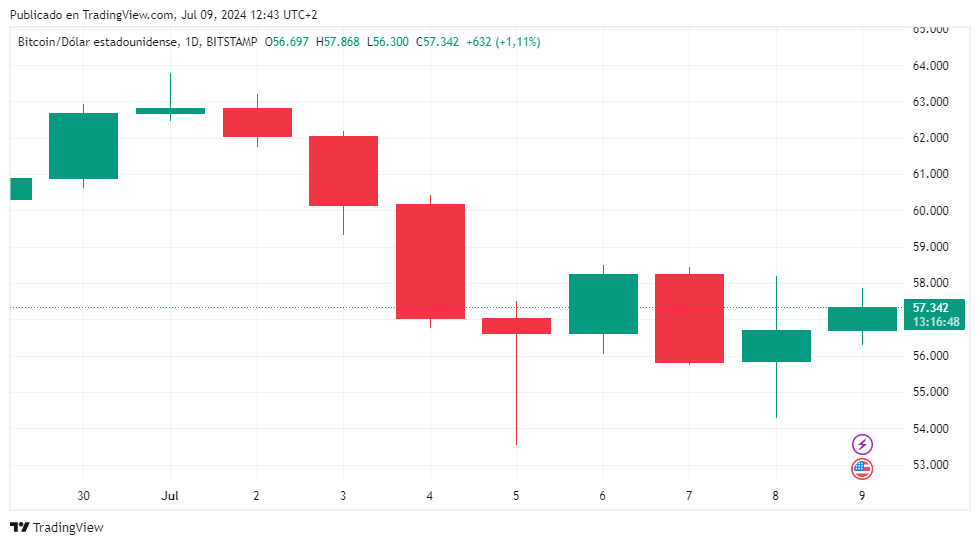Select the red candle for July 7
This screenshot has width=980, height=545.
689,318
